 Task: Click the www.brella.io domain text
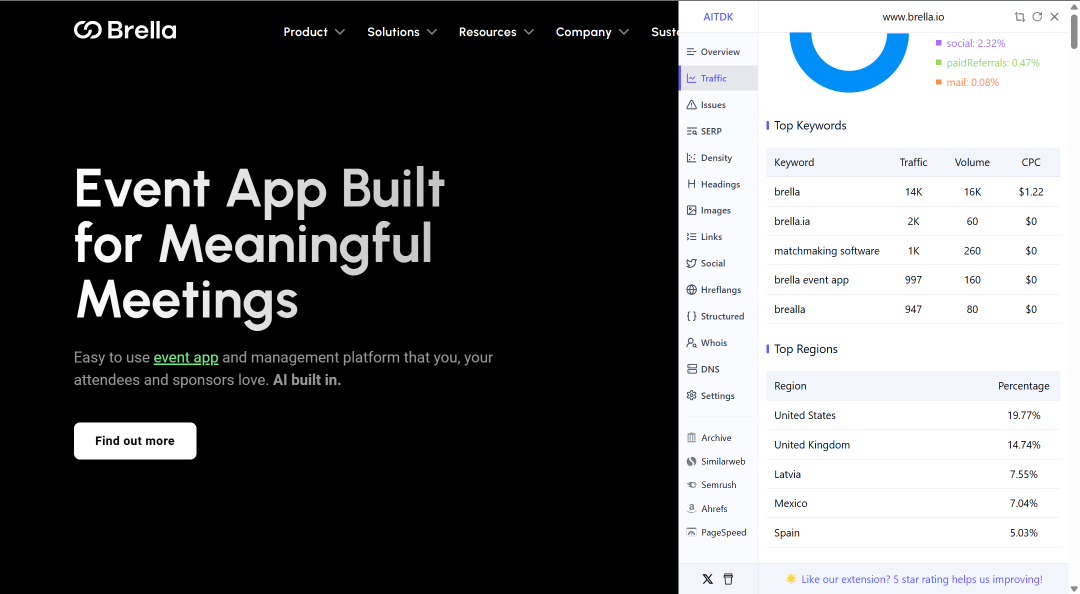(x=913, y=17)
